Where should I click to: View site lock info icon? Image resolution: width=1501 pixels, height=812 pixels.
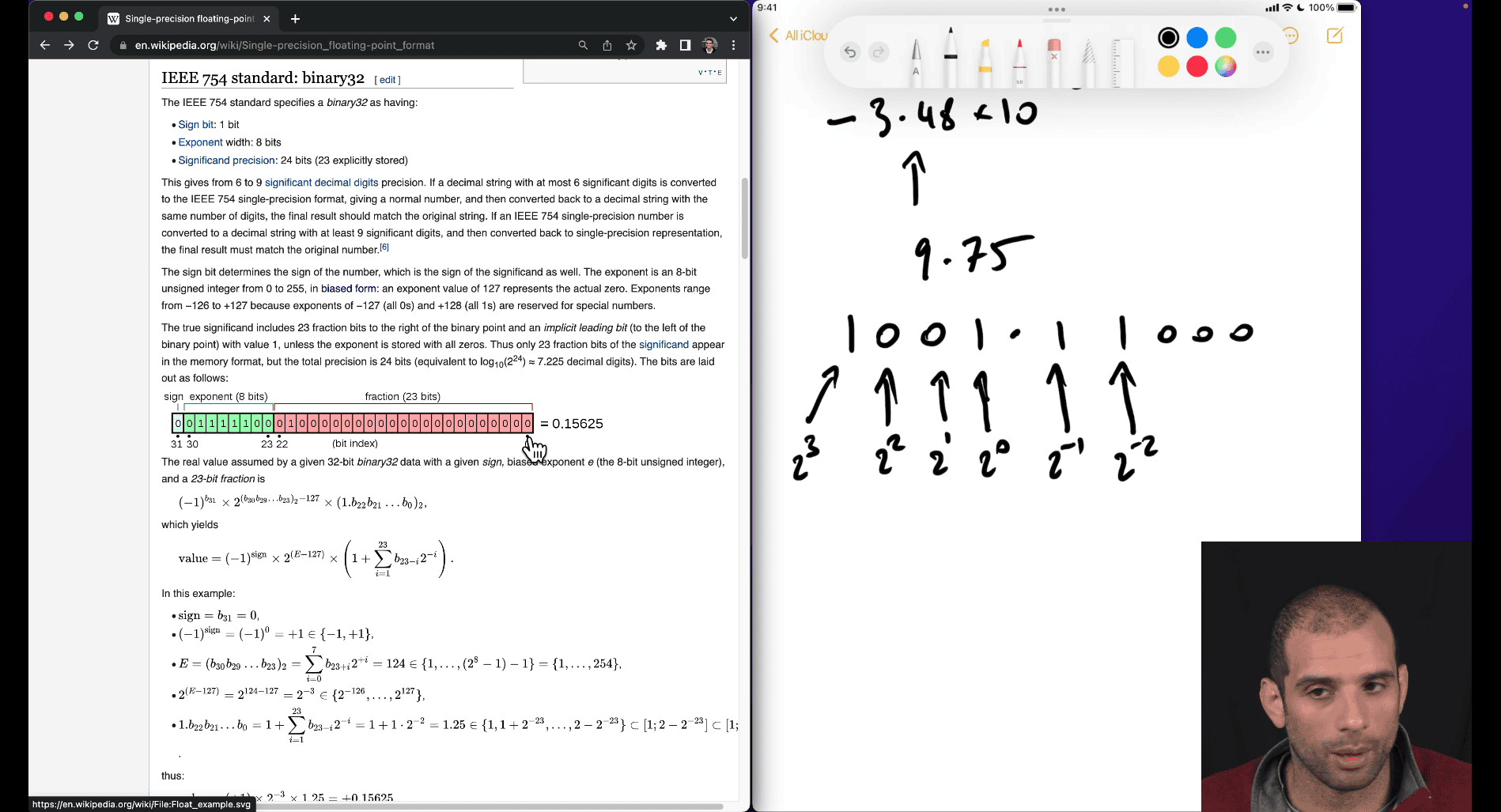click(x=123, y=45)
